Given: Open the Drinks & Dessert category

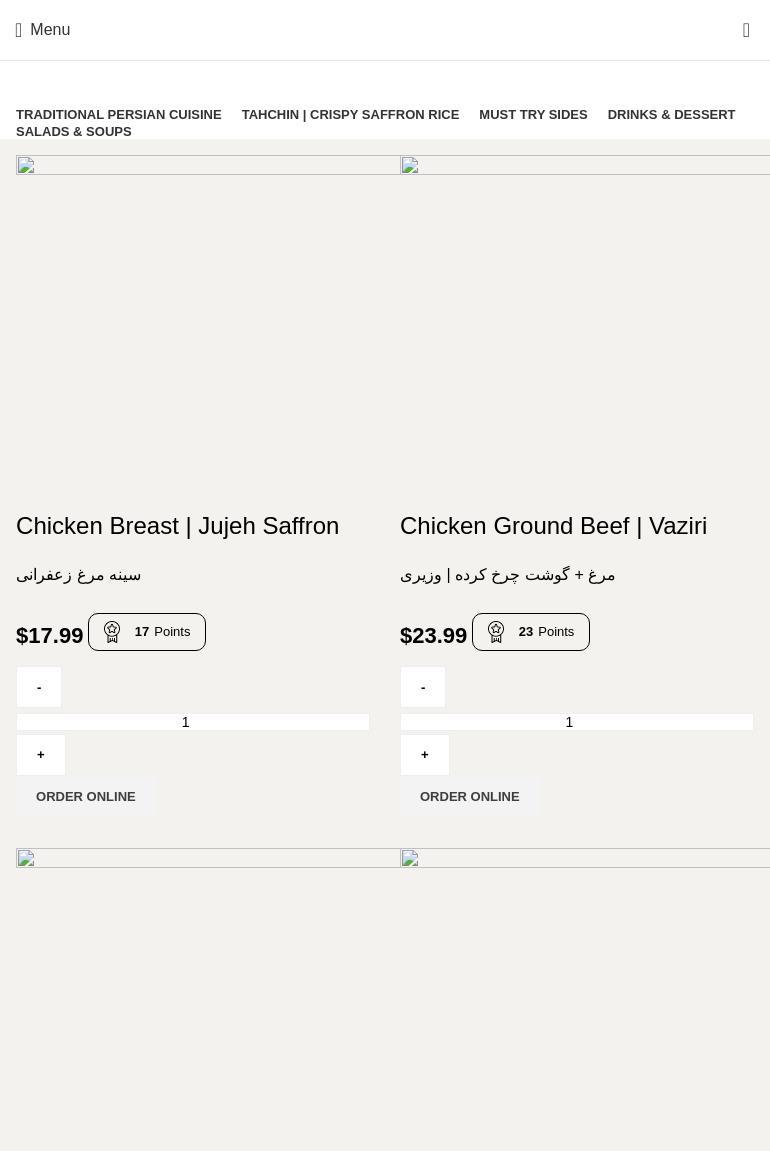Looking at the screenshot, I should 671,114.
